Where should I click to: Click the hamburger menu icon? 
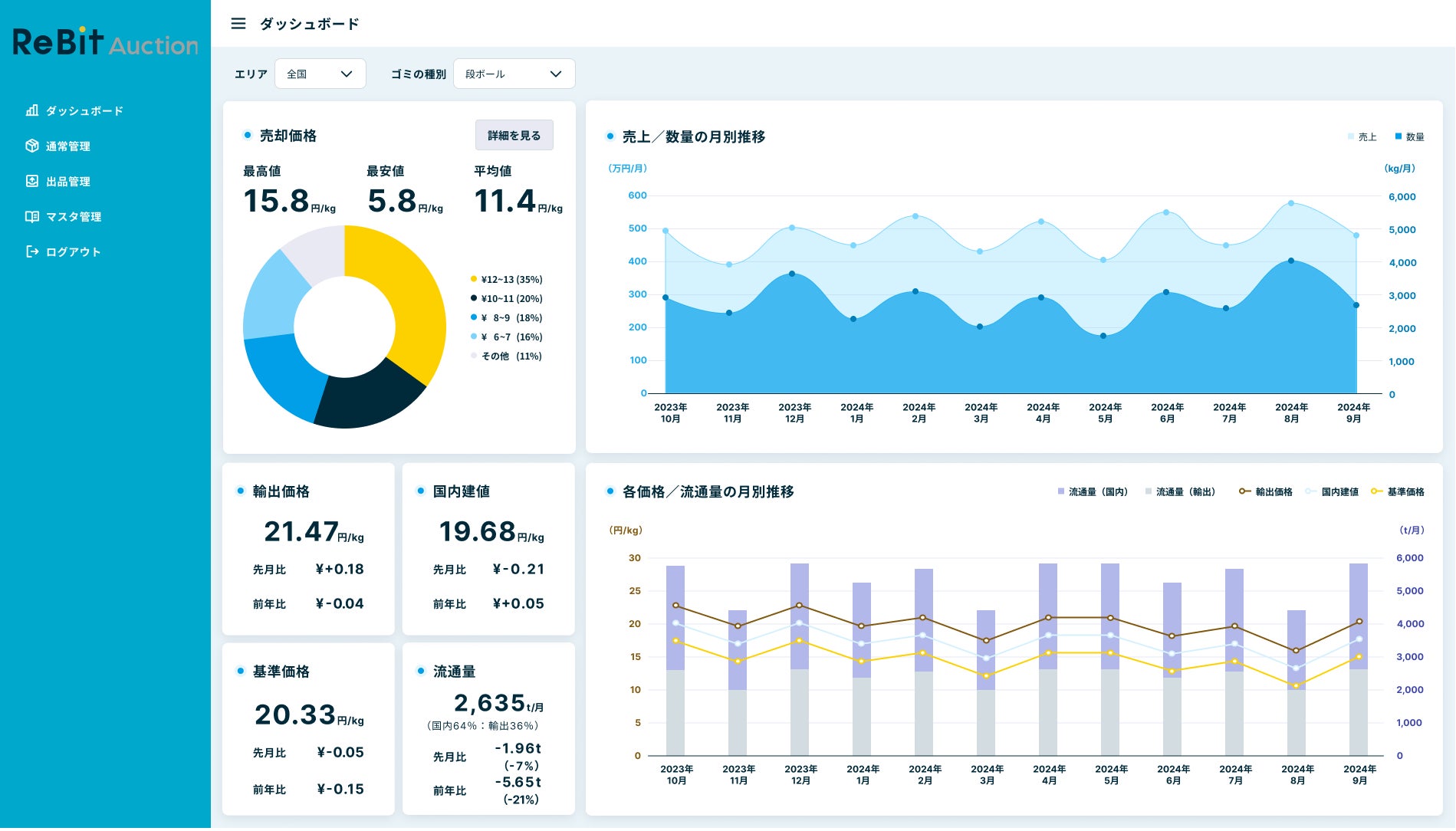click(238, 24)
